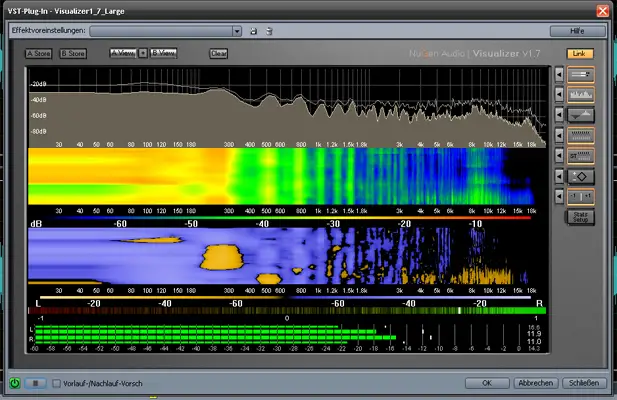Toggle the slope/tilt view icon

[x=580, y=115]
